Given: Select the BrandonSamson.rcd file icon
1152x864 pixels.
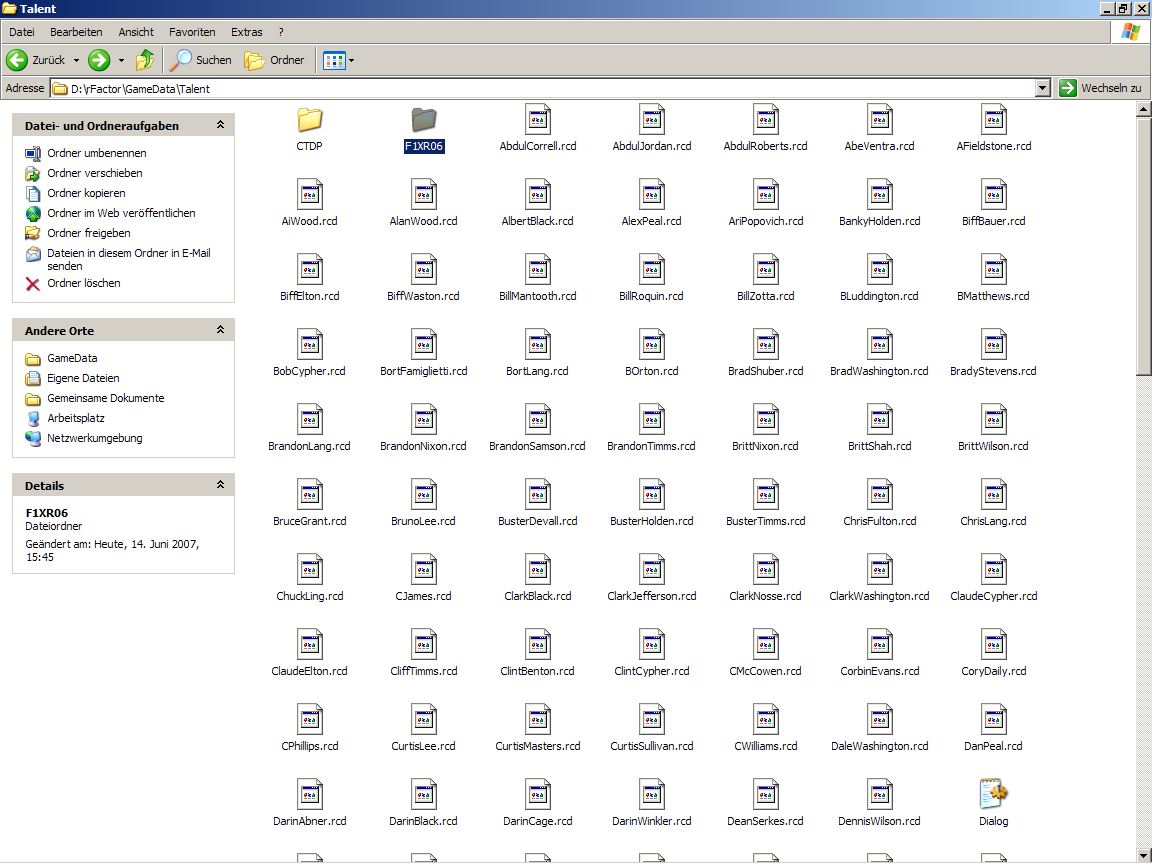Looking at the screenshot, I should click(x=538, y=419).
